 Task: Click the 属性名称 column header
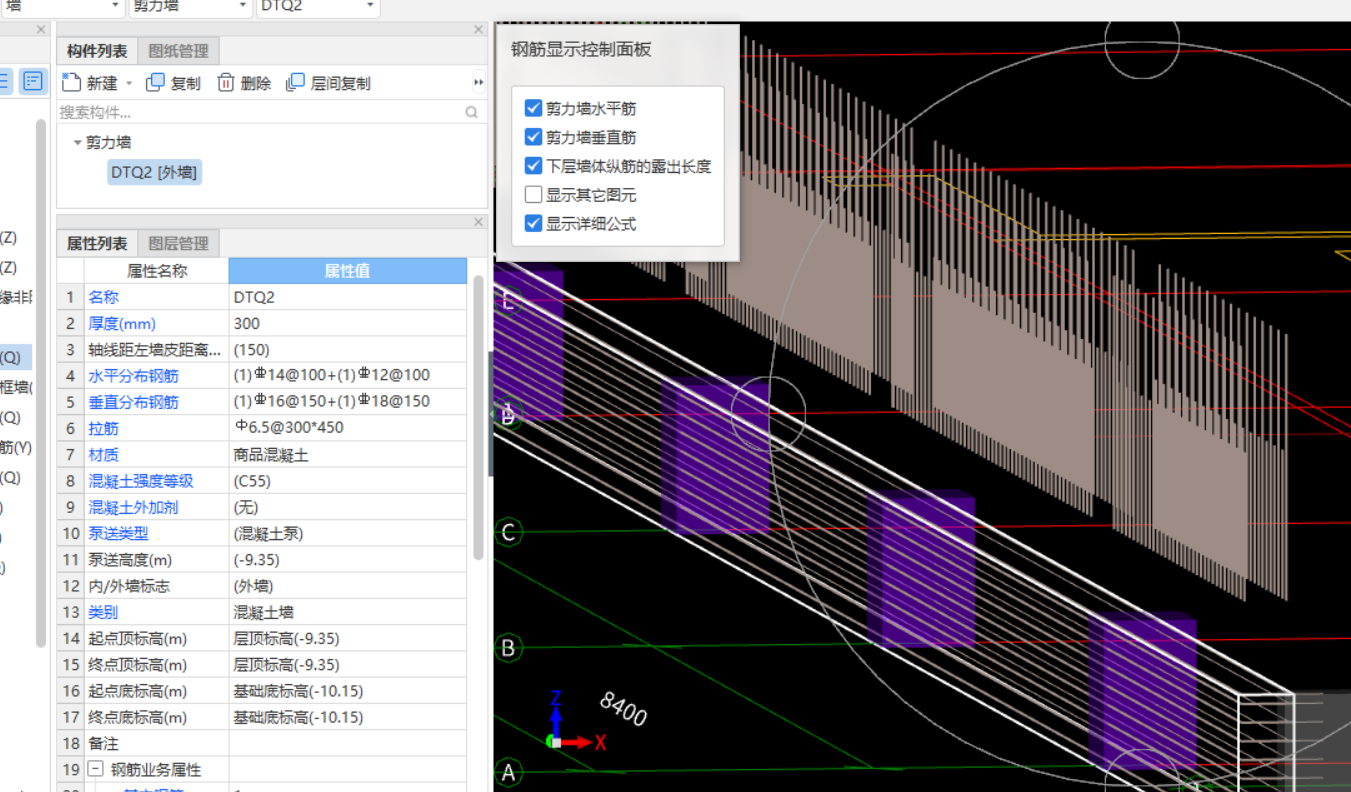tap(157, 271)
